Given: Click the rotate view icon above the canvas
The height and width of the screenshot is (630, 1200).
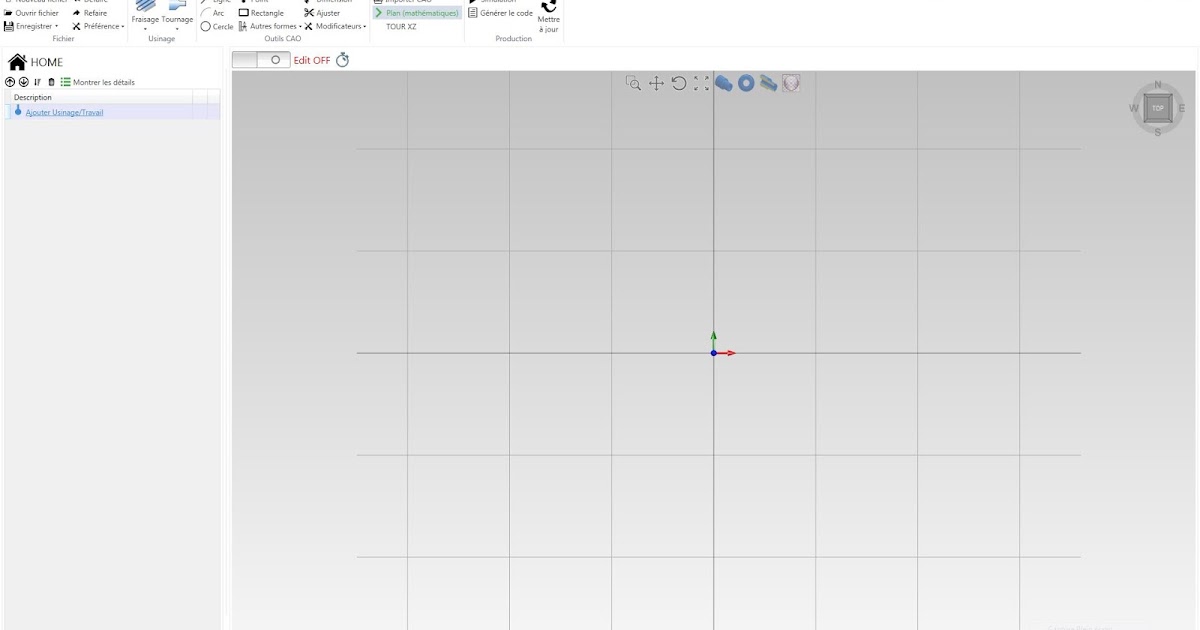Looking at the screenshot, I should point(679,84).
